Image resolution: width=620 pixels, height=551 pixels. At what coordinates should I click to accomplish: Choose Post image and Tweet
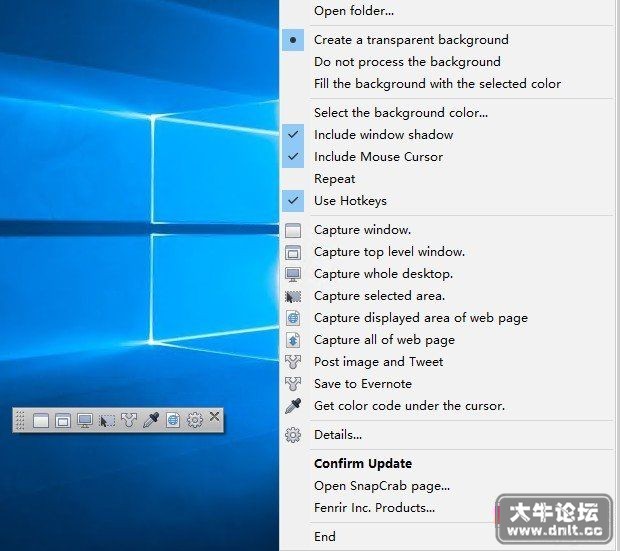click(x=447, y=362)
